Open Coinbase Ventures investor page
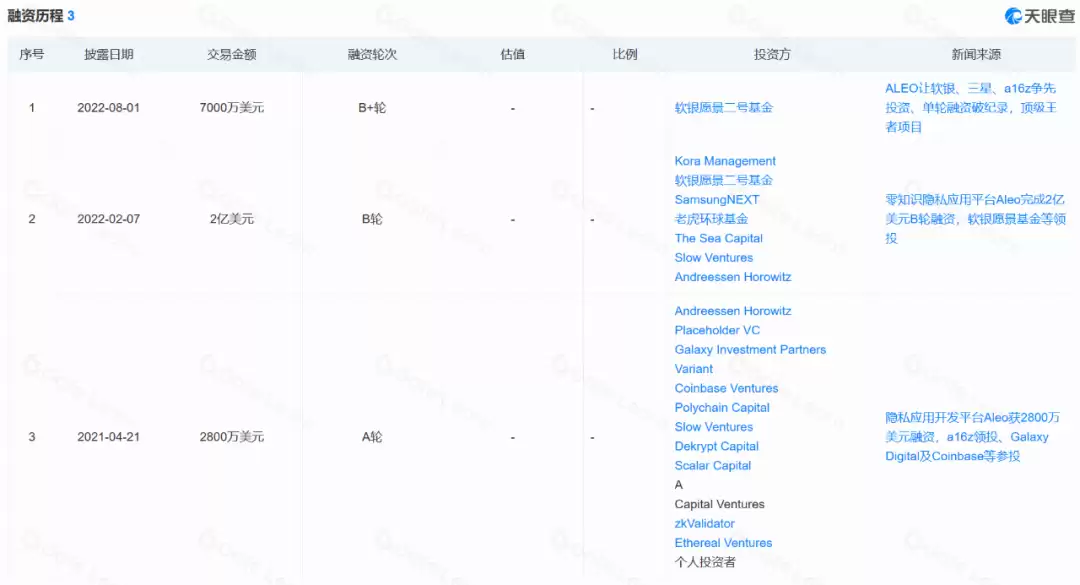Image resolution: width=1080 pixels, height=585 pixels. [x=727, y=388]
